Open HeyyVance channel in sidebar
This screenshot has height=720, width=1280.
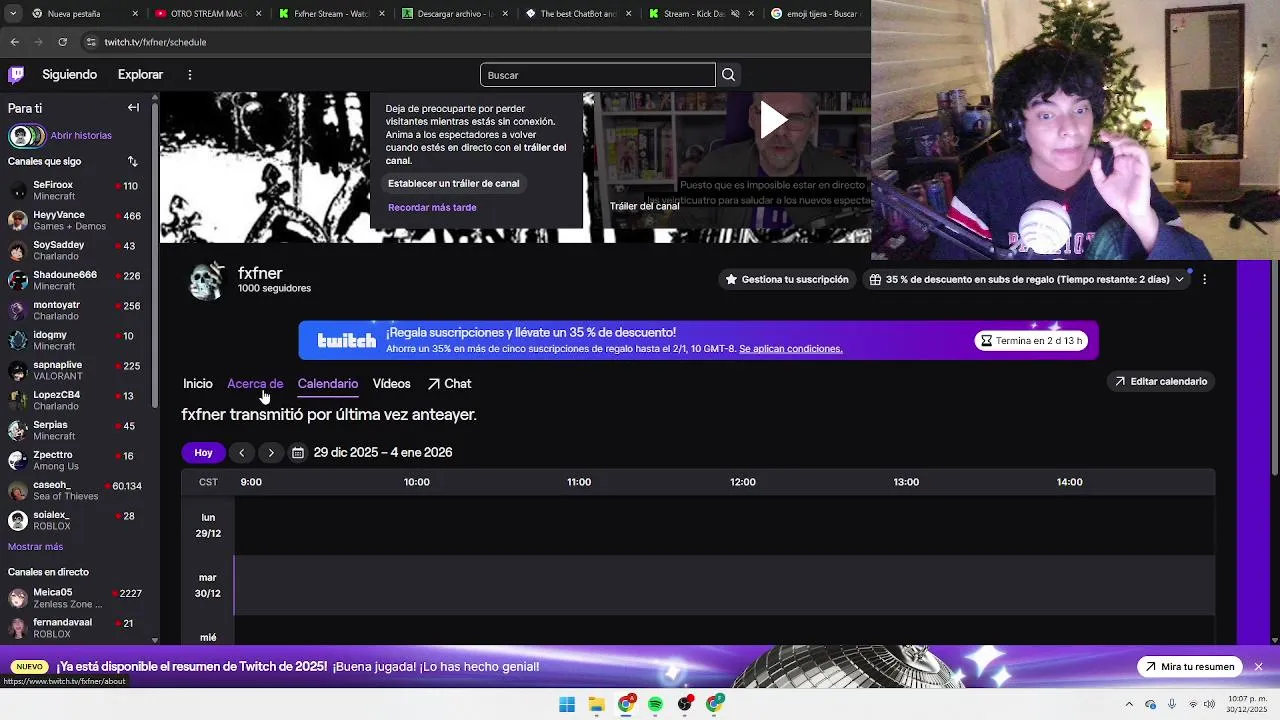coord(74,220)
